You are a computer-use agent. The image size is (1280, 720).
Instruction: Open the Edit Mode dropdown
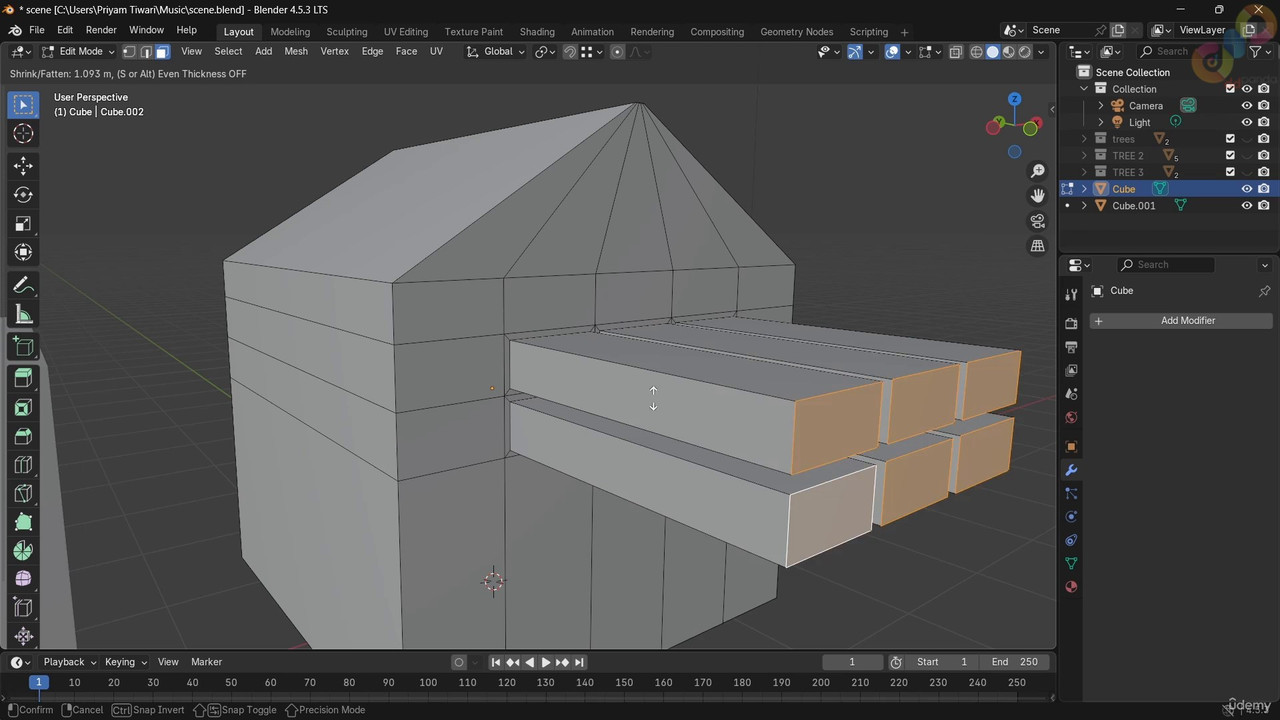tap(79, 52)
